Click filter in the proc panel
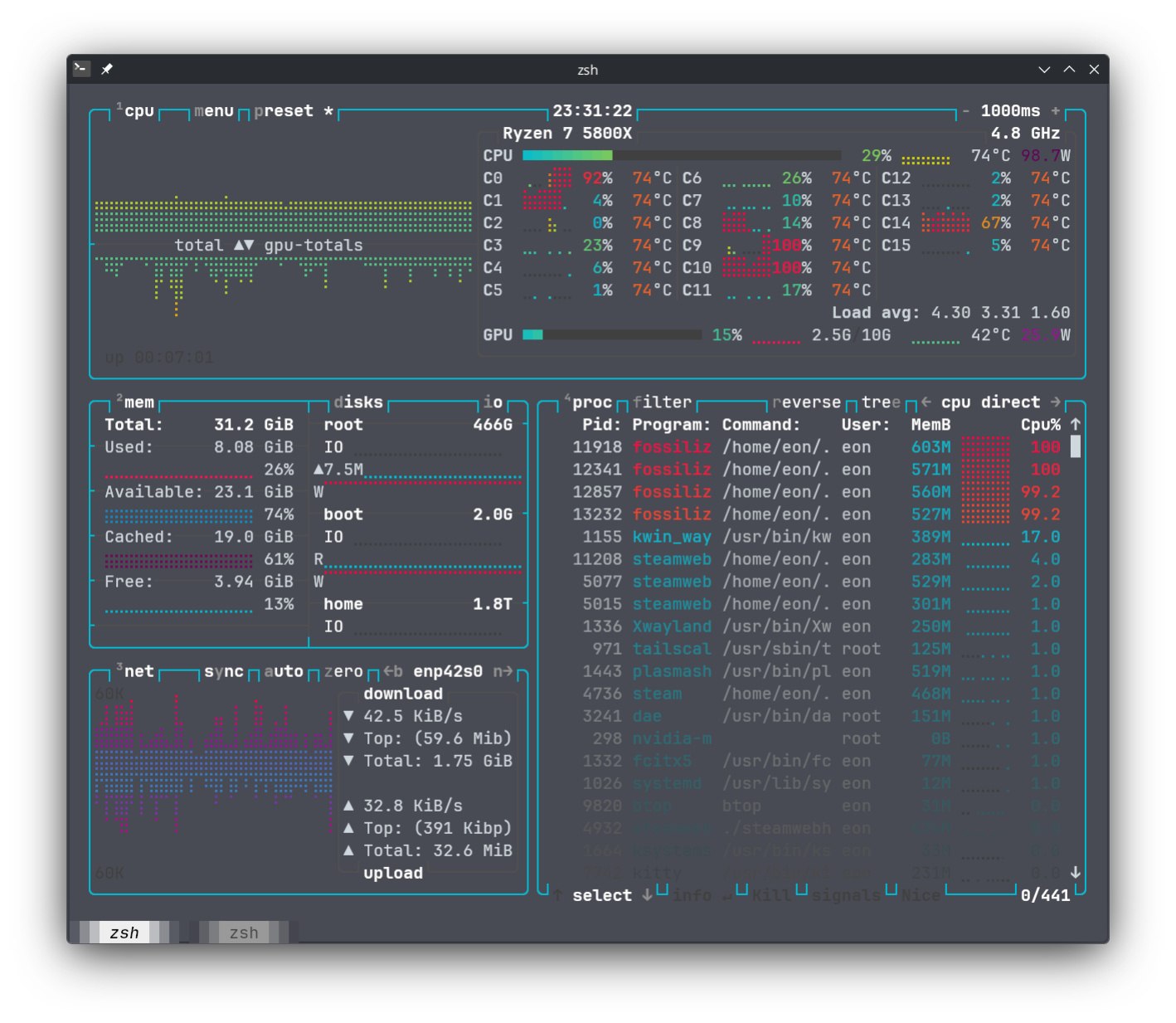Image resolution: width=1176 pixels, height=1023 pixels. pyautogui.click(x=662, y=402)
